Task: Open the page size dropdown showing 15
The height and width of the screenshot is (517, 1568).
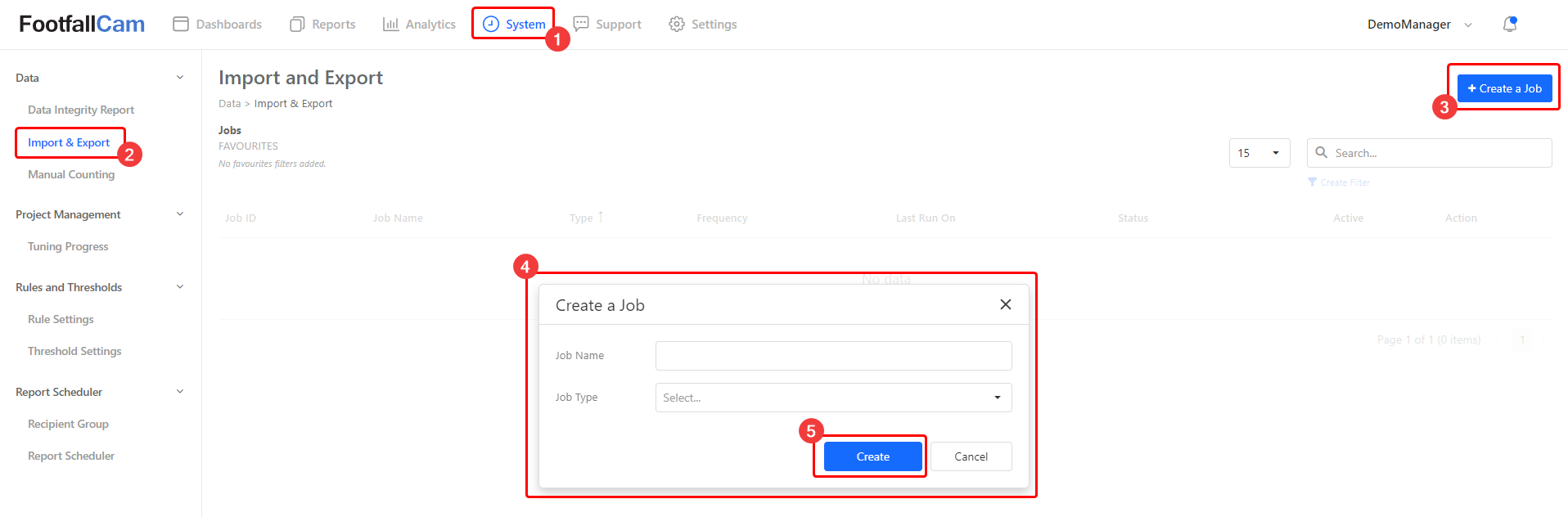Action: tap(1259, 153)
